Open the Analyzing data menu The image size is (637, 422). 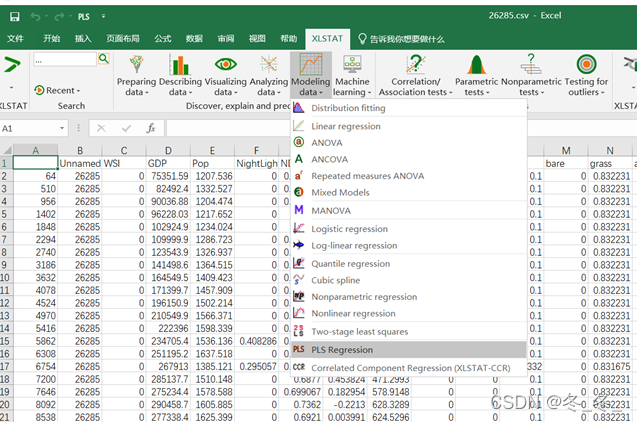[269, 75]
